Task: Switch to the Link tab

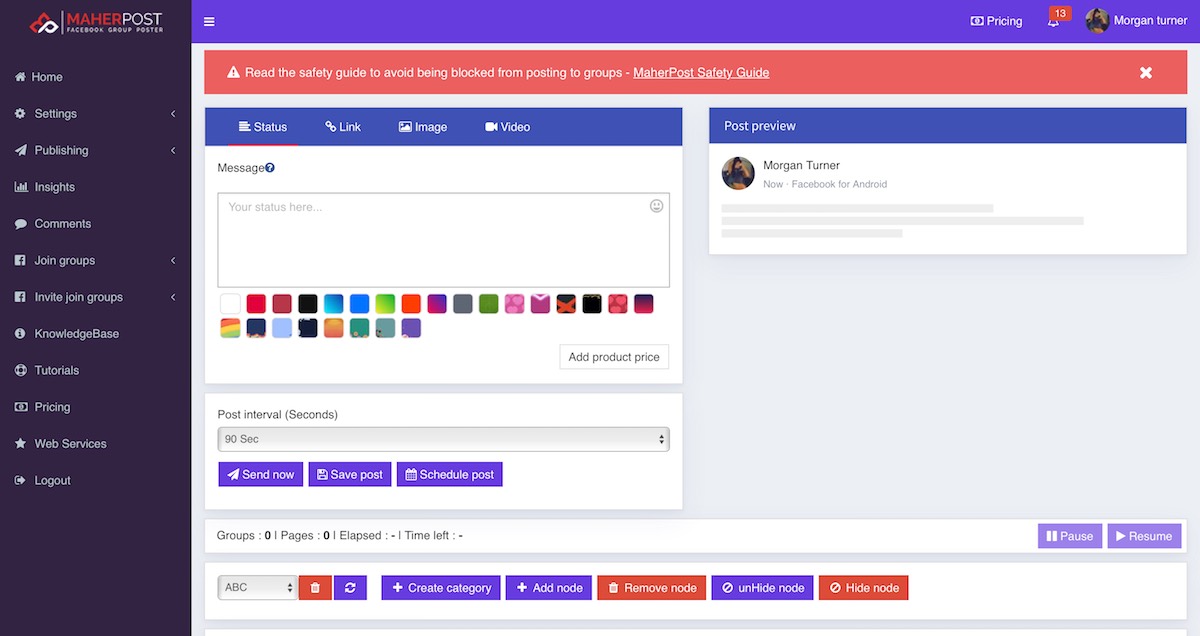Action: coord(343,127)
